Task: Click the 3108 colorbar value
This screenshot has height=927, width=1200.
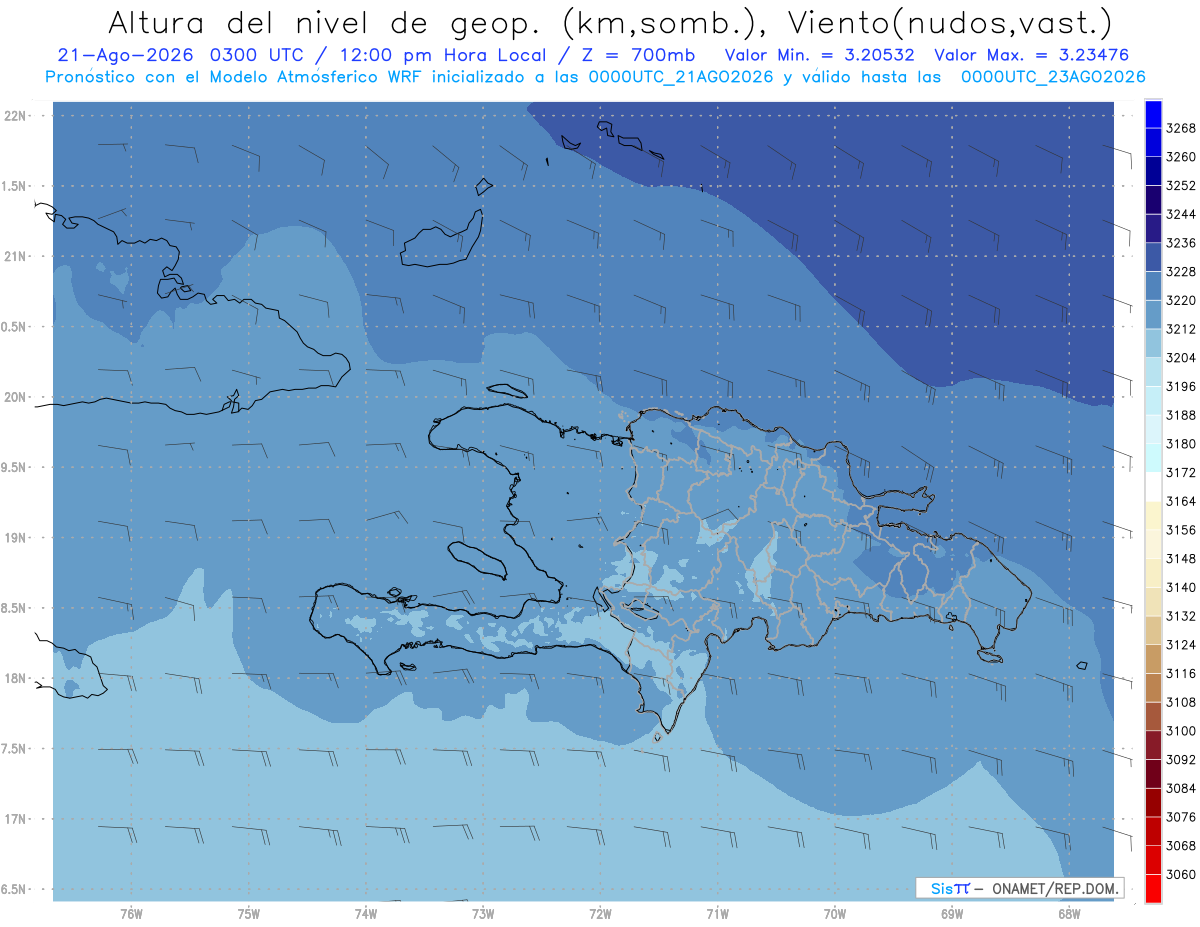Action: pyautogui.click(x=1181, y=702)
